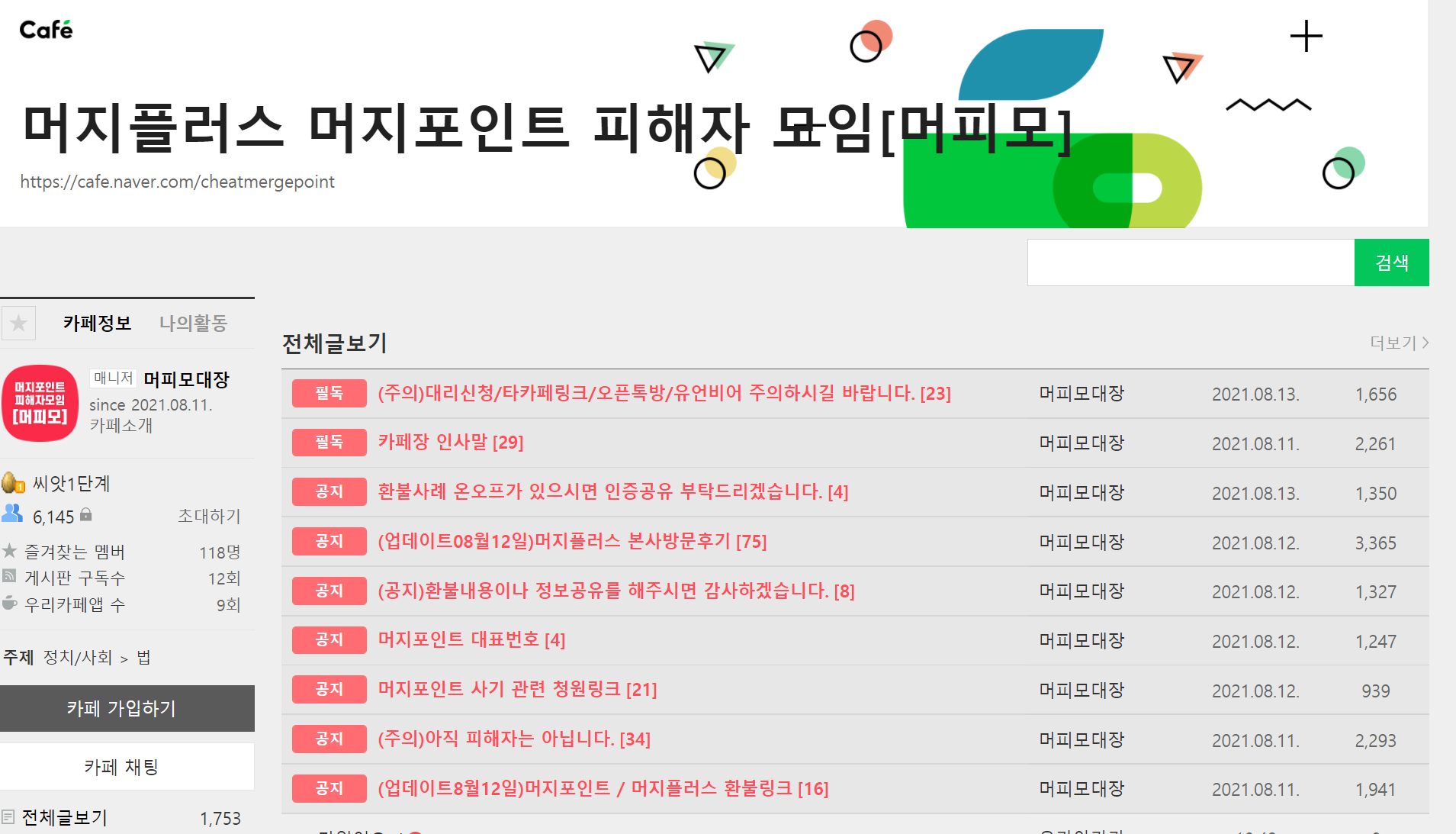Click the 공지 badge on 환불링크 row

pyautogui.click(x=329, y=788)
